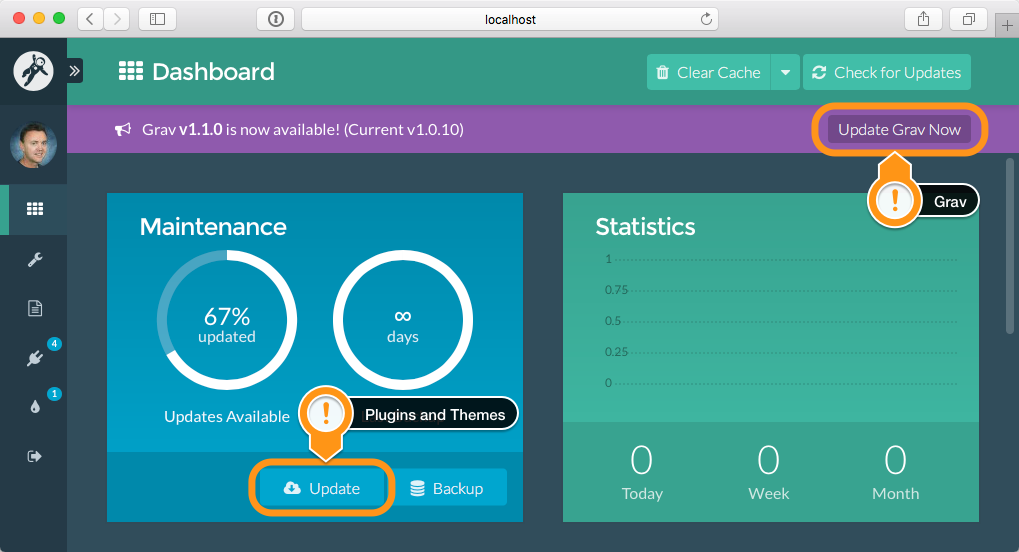Viewport: 1019px width, 552px height.
Task: Open the user avatar profile
Action: pos(33,144)
